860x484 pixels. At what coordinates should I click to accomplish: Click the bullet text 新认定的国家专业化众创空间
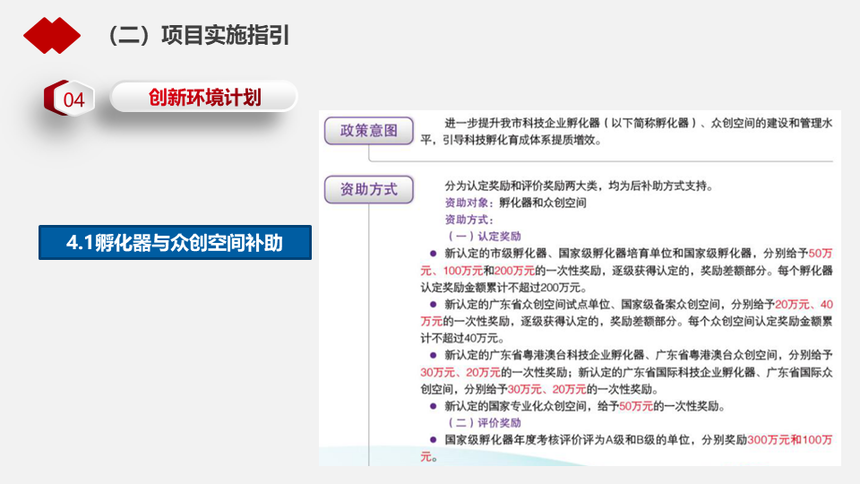[515, 406]
